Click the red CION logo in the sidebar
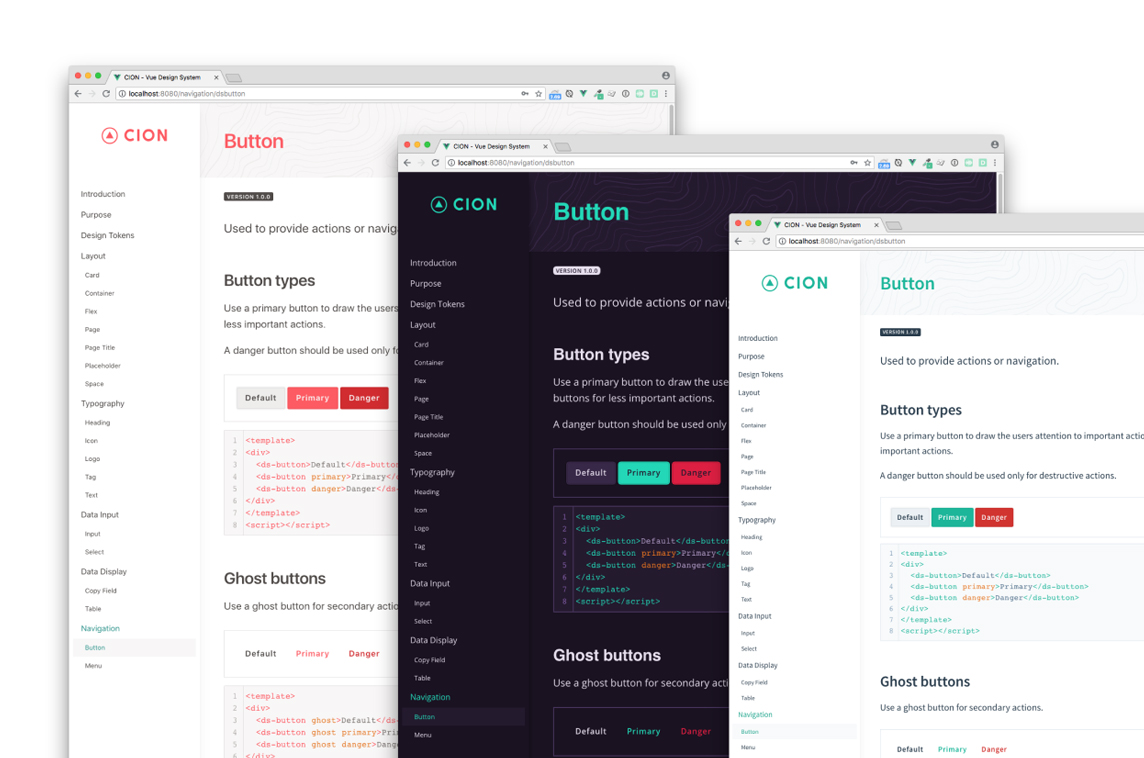The height and width of the screenshot is (758, 1144). (x=135, y=136)
